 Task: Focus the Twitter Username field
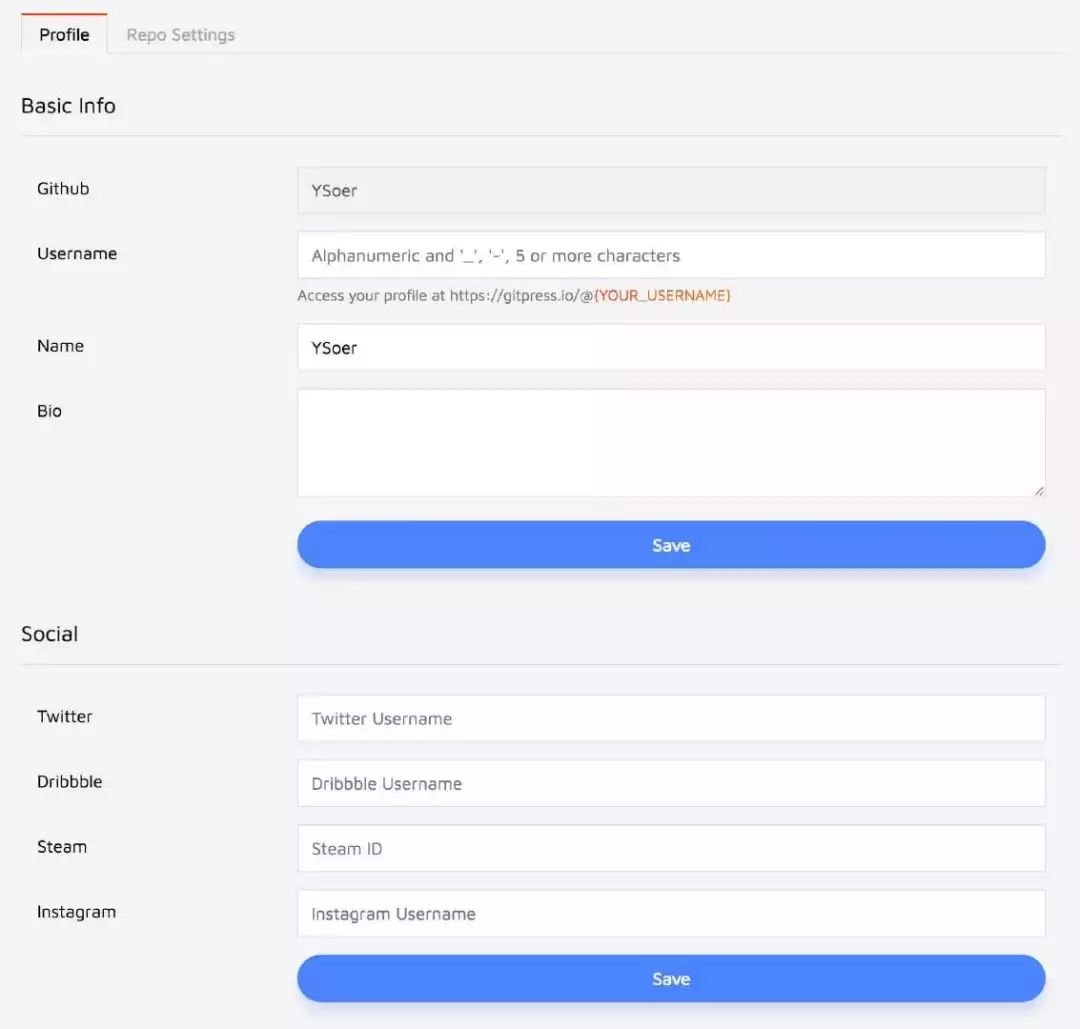(x=671, y=718)
